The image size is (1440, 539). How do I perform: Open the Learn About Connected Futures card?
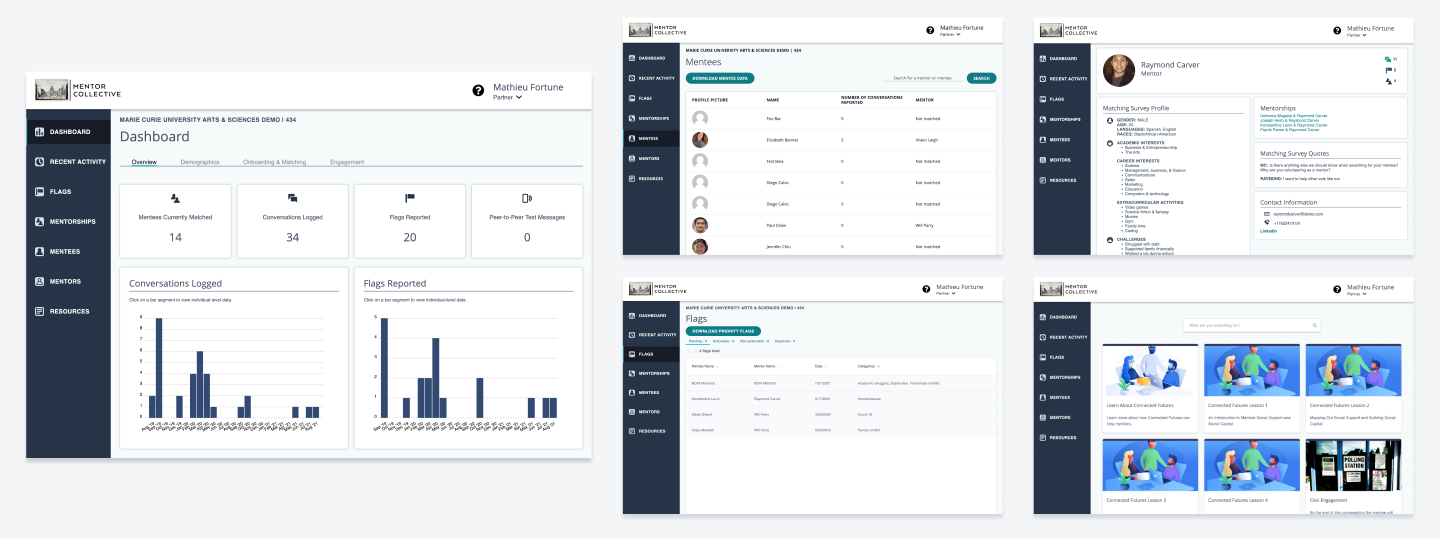click(1149, 389)
